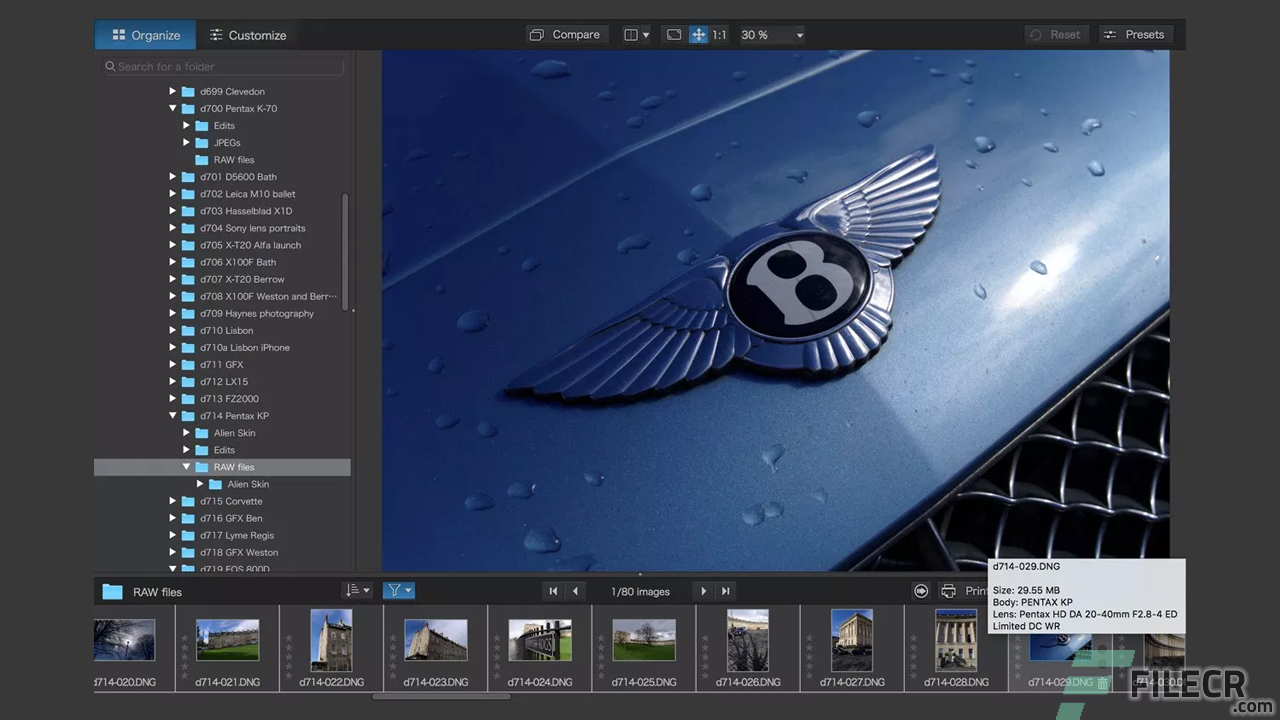The width and height of the screenshot is (1280, 720).
Task: Click the Compare button
Action: pos(565,35)
